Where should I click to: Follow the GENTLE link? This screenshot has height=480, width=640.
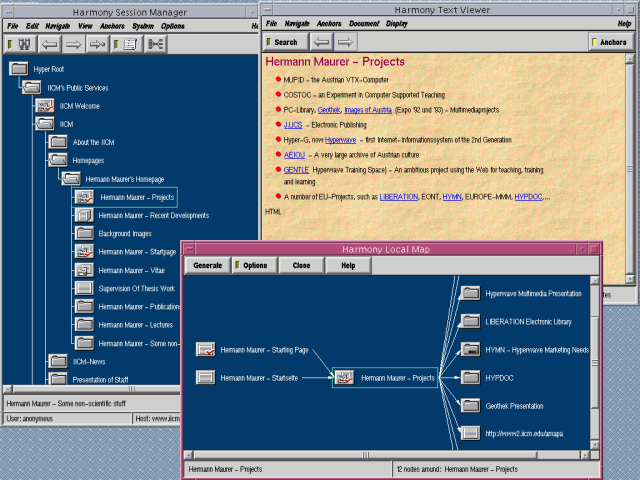pos(296,170)
